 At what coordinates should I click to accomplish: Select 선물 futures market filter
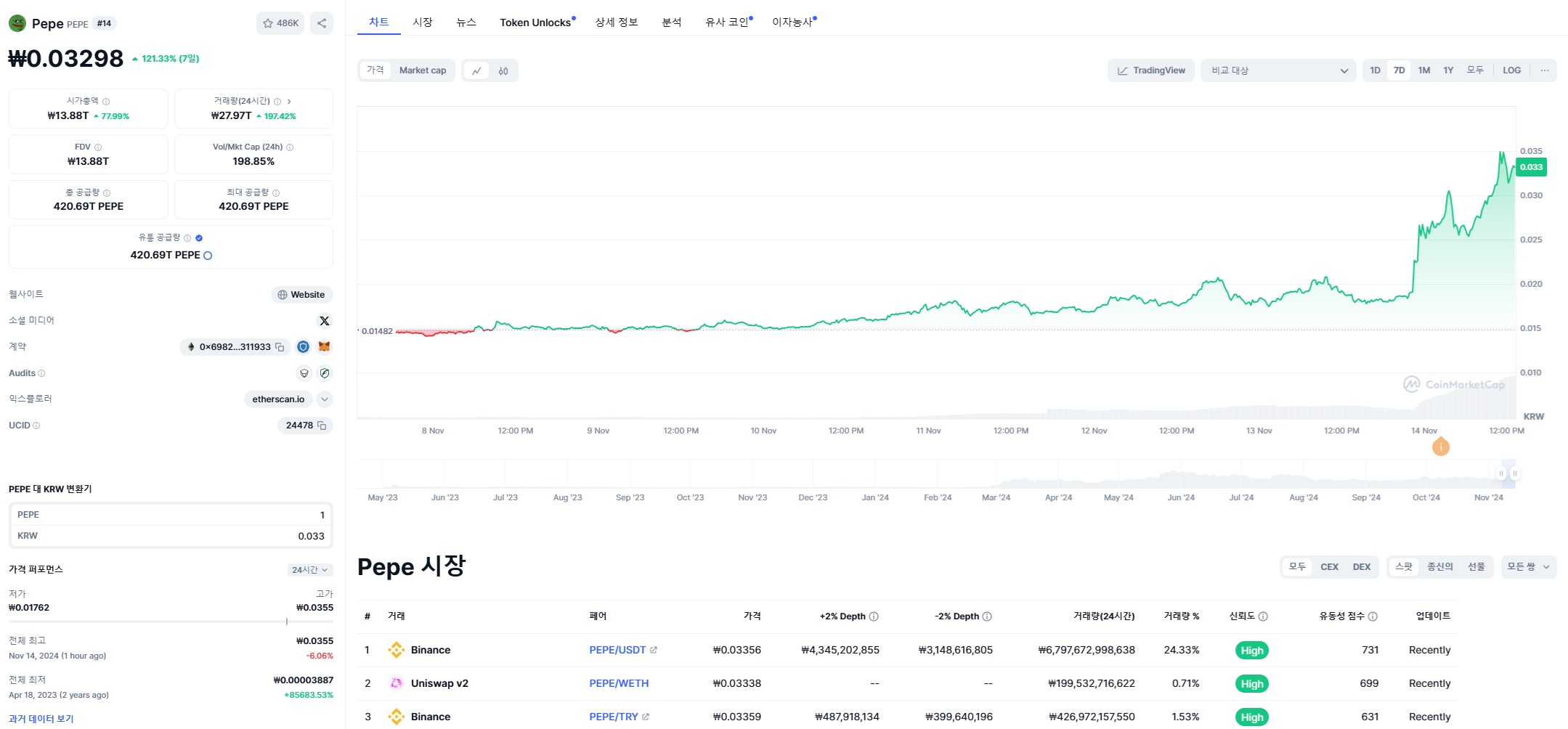[1476, 567]
